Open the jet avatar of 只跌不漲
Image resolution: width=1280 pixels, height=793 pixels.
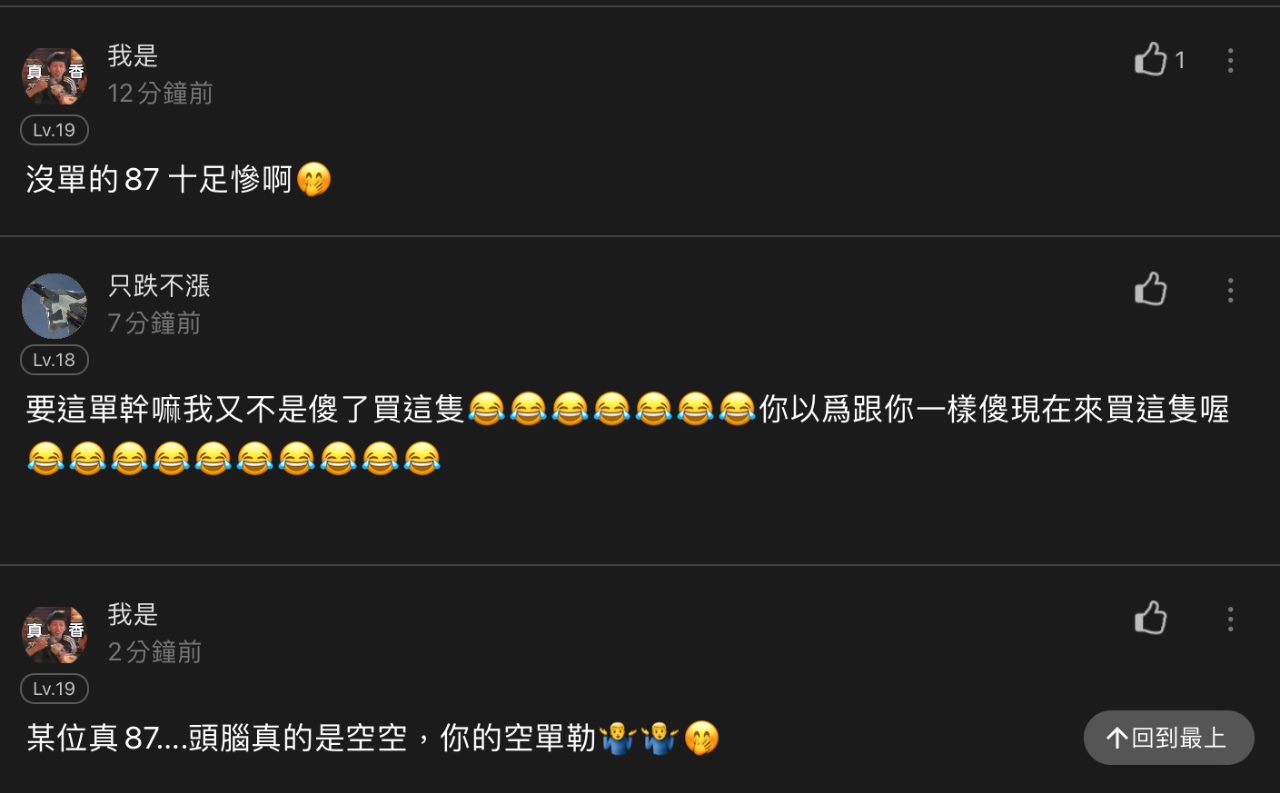55,306
